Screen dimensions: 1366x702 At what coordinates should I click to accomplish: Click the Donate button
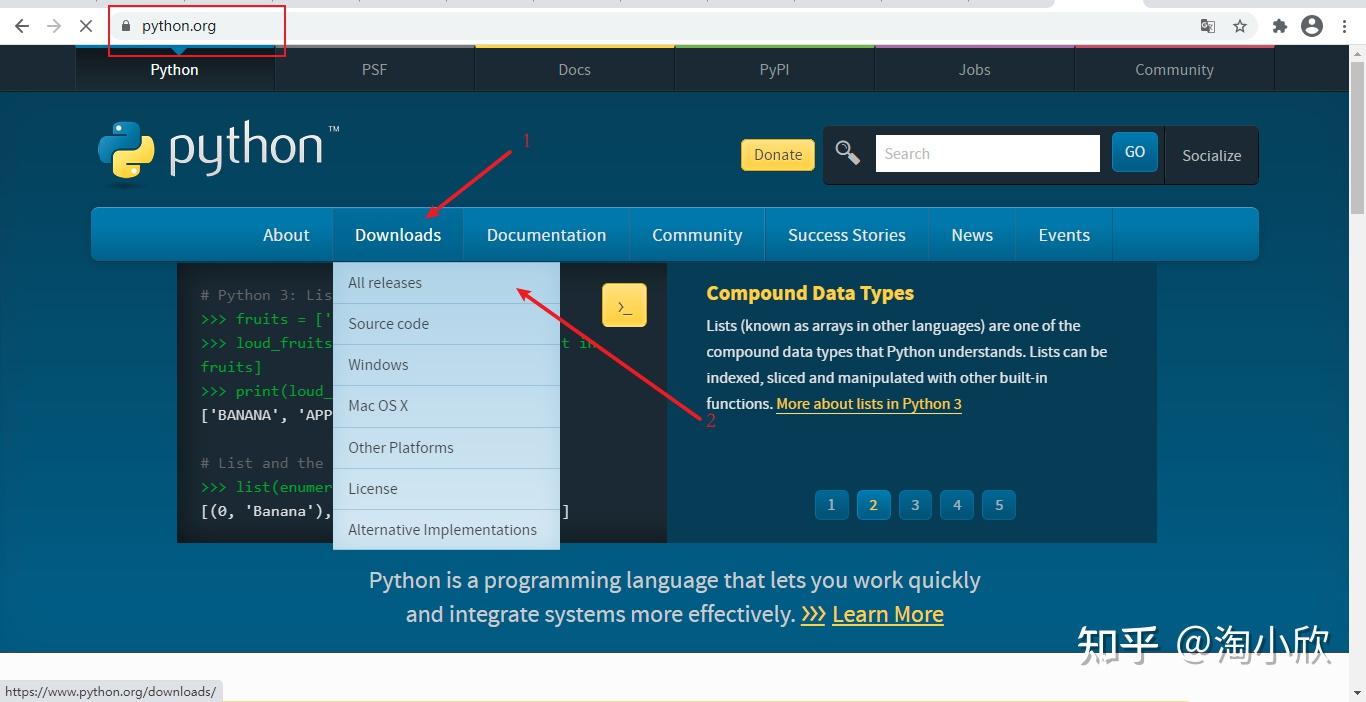[777, 154]
